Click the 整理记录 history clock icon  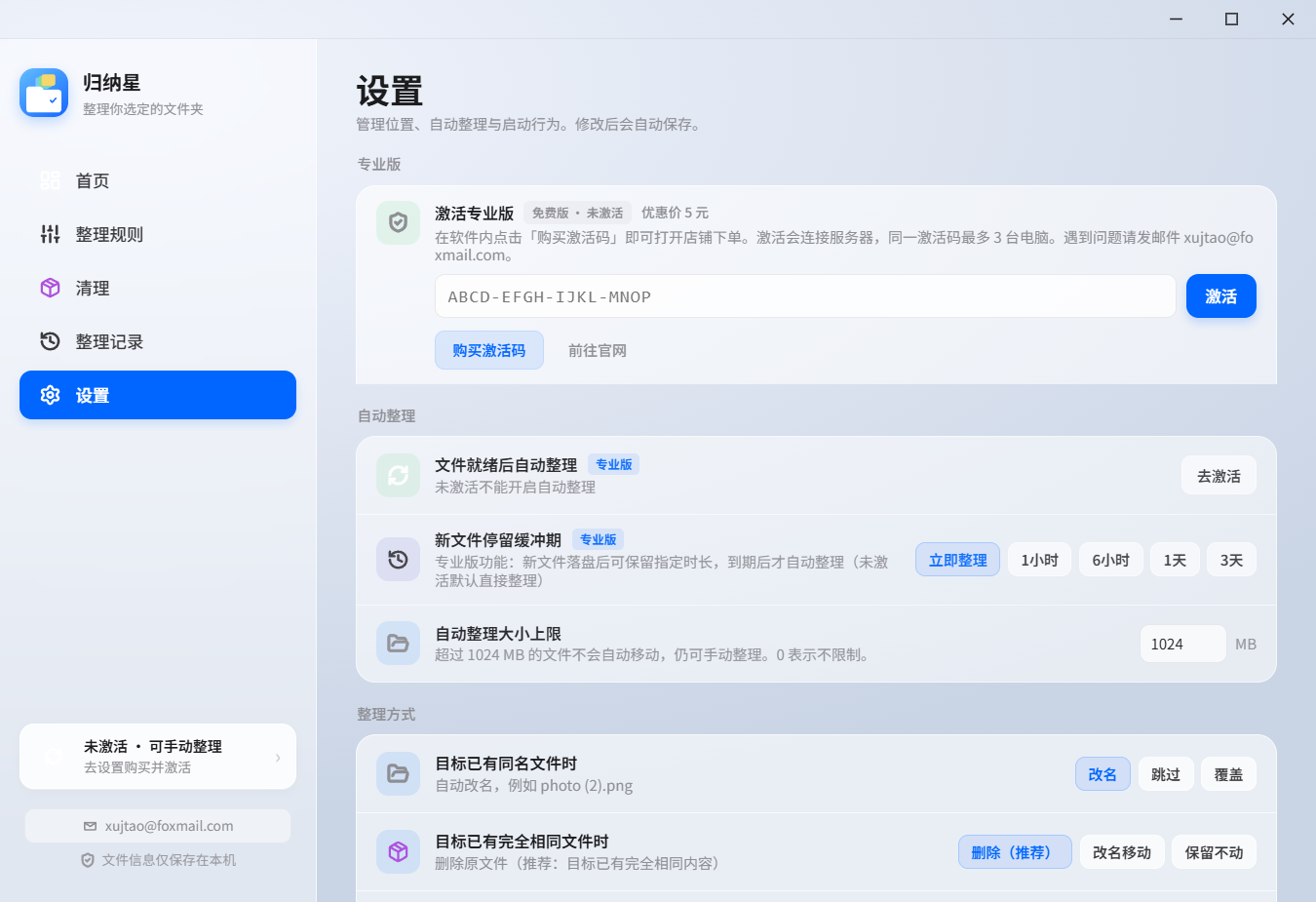pyautogui.click(x=50, y=341)
